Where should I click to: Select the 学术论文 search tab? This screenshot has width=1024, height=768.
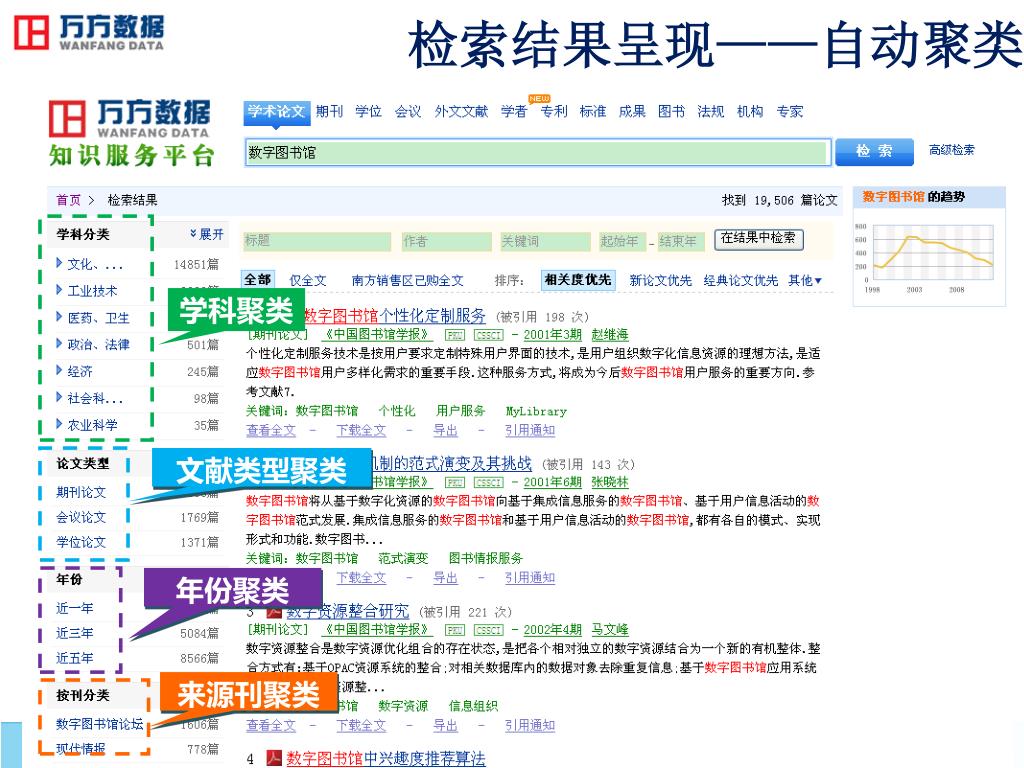pos(276,112)
